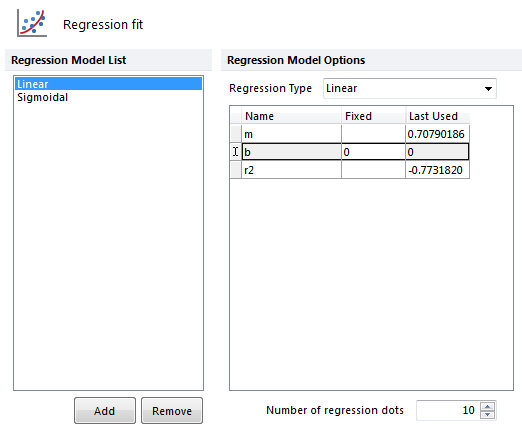522x434 pixels.
Task: Click the Fixed cell for parameter m
Action: click(373, 134)
